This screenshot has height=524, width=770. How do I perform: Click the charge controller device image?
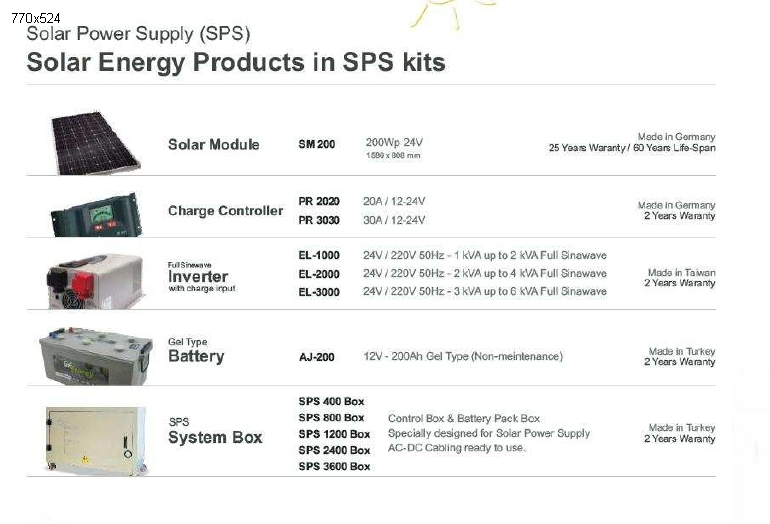96,215
